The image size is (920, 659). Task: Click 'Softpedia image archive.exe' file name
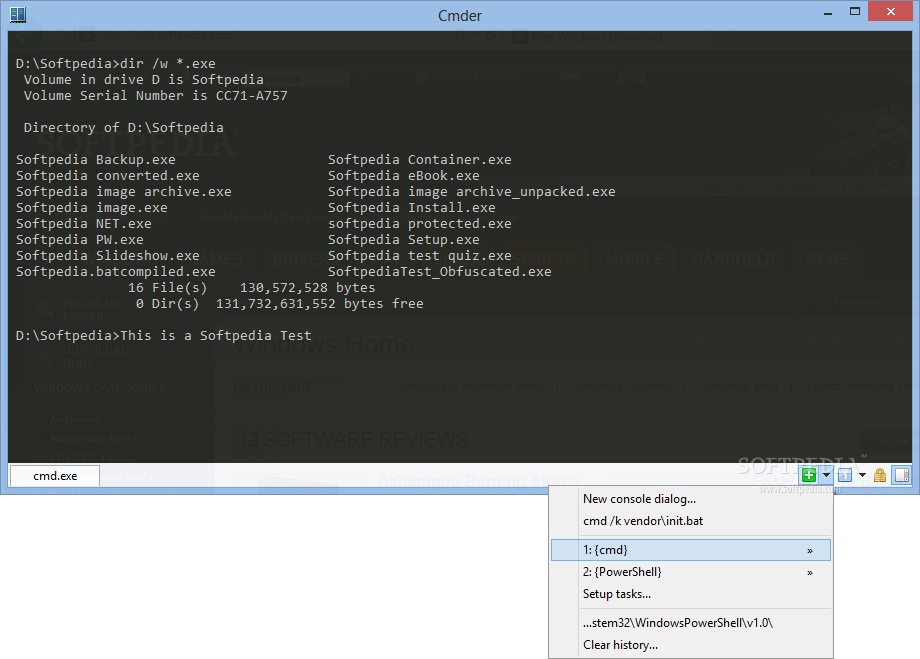(x=124, y=191)
